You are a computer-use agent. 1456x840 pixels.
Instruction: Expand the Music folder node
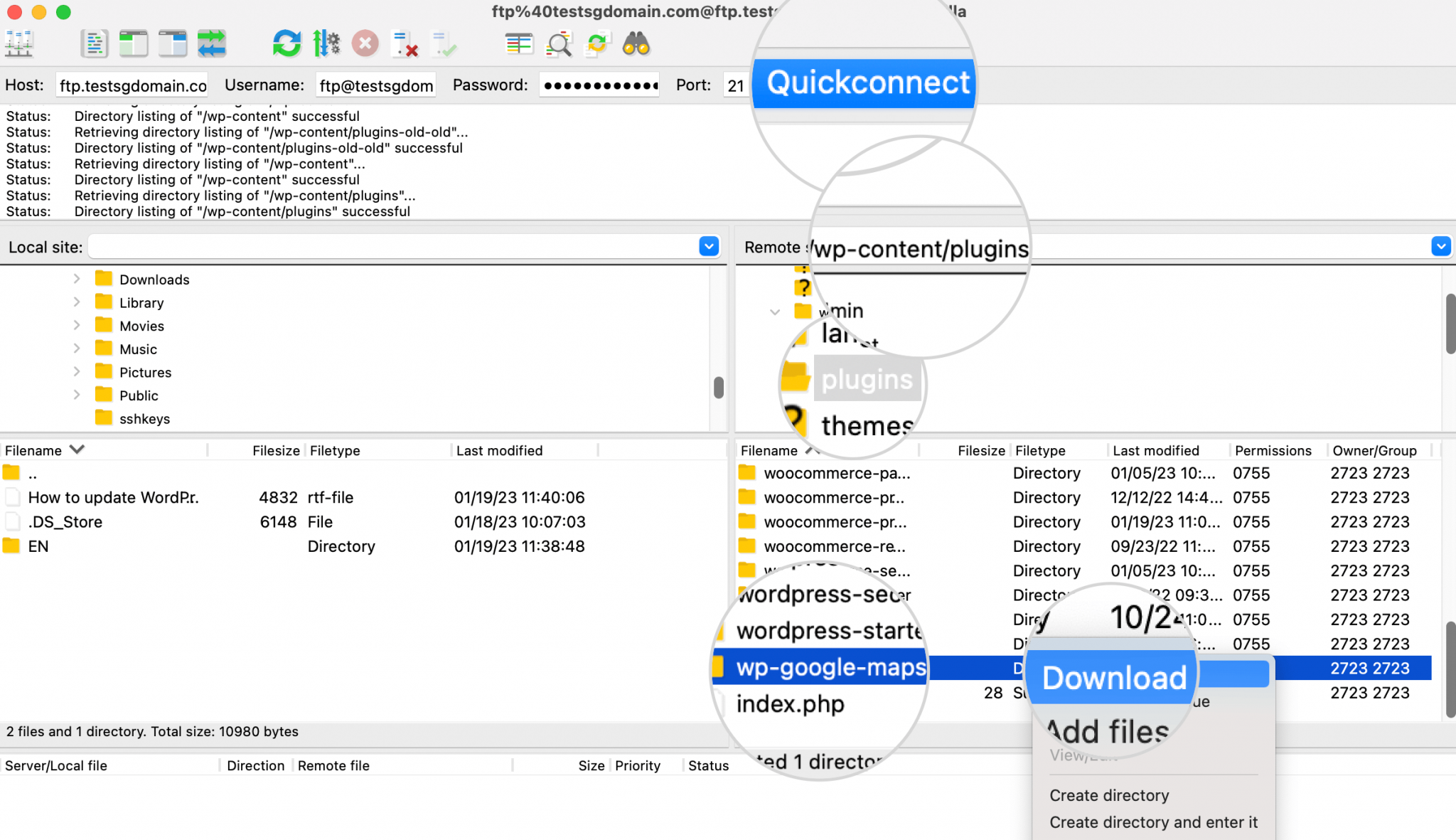pos(77,349)
